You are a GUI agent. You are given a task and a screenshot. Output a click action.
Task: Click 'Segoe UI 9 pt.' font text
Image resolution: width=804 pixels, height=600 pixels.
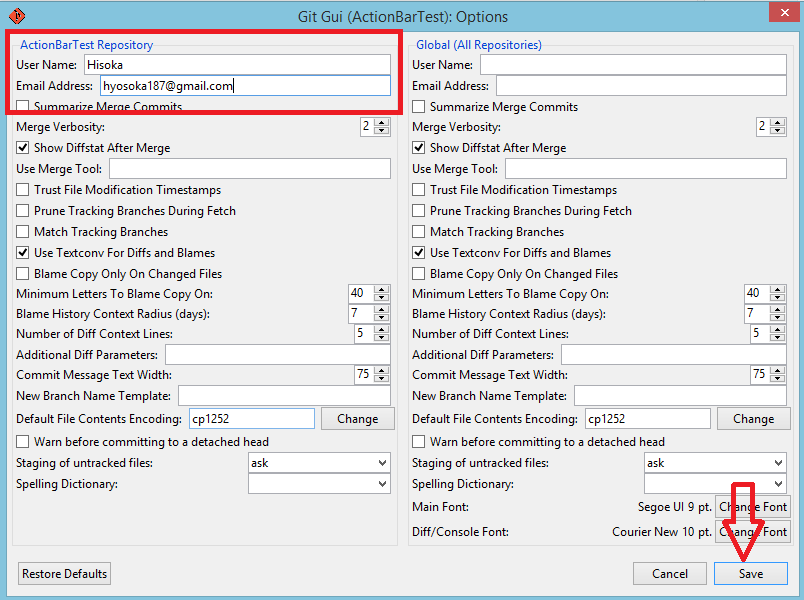pos(674,507)
